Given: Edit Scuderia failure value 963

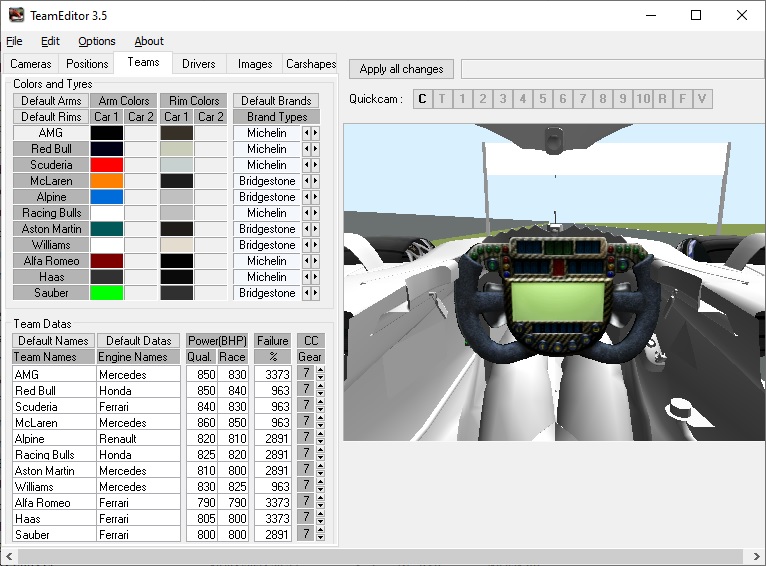Looking at the screenshot, I should [x=273, y=407].
